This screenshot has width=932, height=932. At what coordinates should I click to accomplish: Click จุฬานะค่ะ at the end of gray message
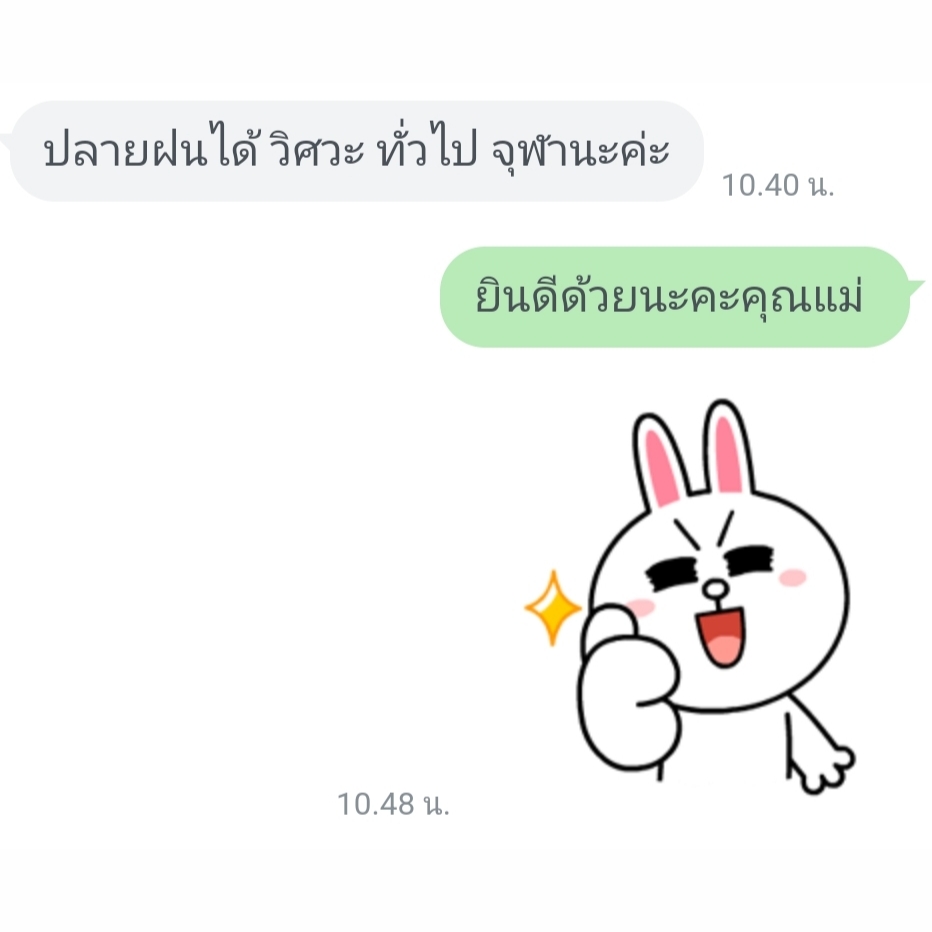(x=581, y=151)
